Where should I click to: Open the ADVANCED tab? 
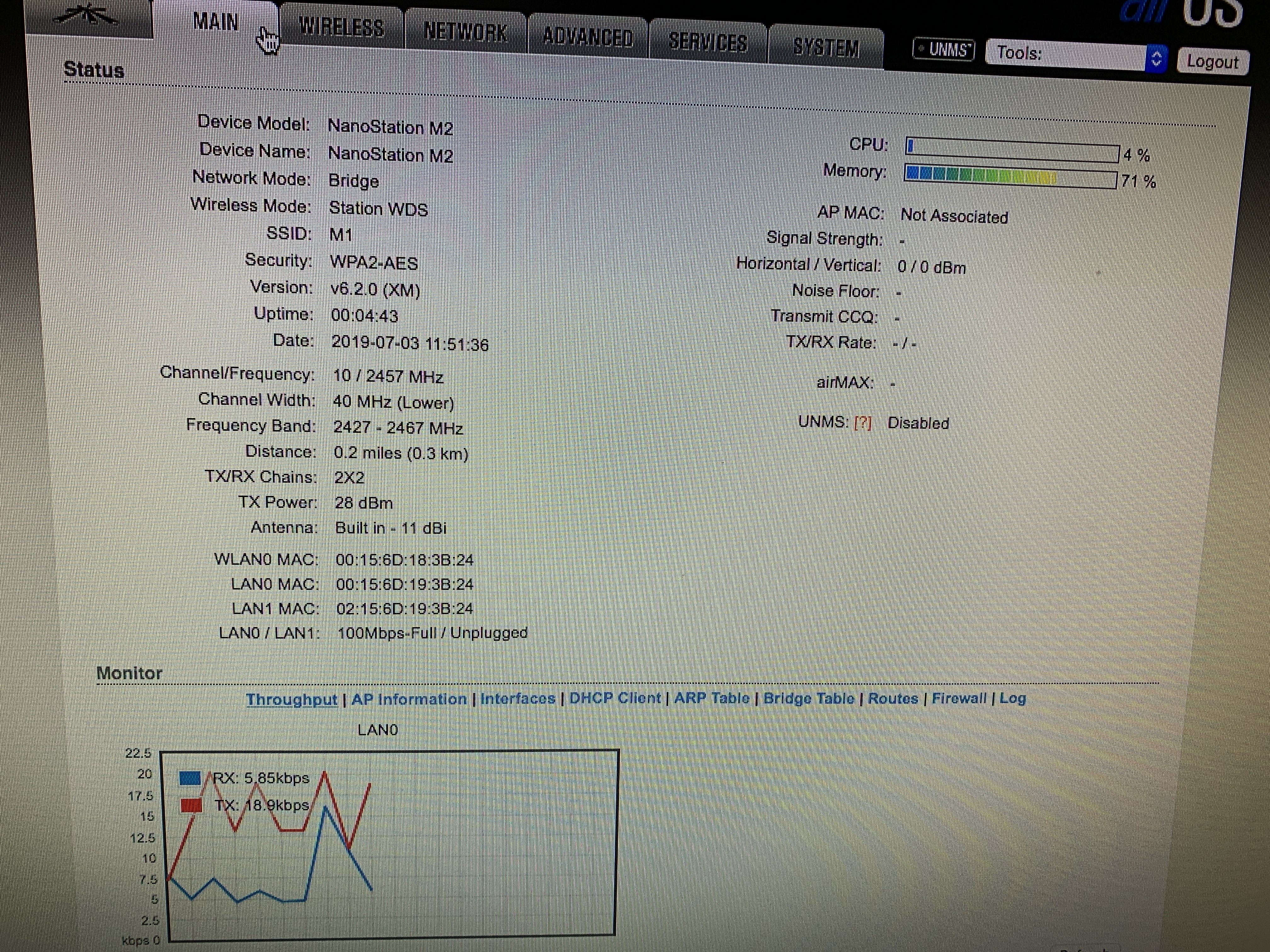tap(588, 37)
